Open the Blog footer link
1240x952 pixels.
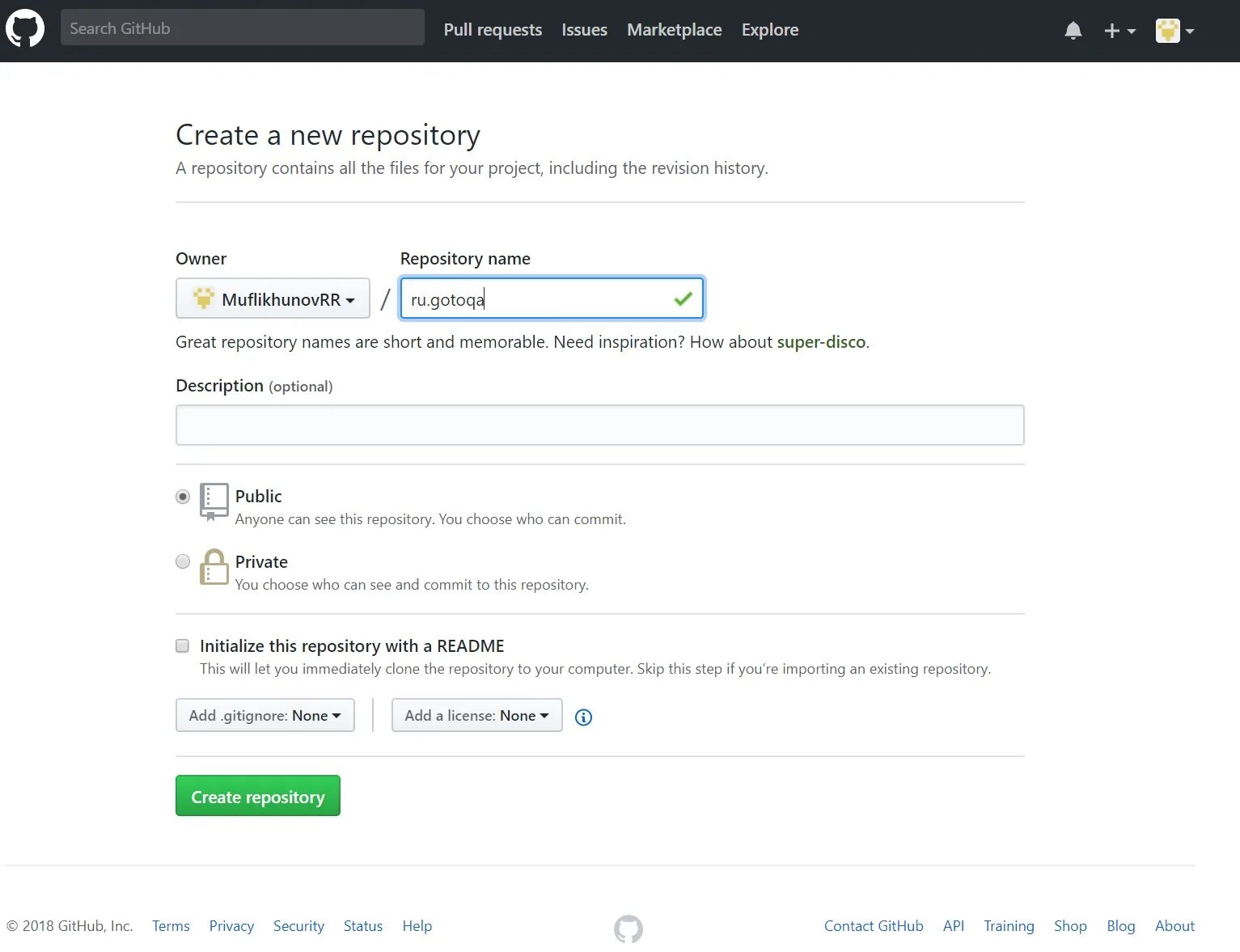[1121, 926]
